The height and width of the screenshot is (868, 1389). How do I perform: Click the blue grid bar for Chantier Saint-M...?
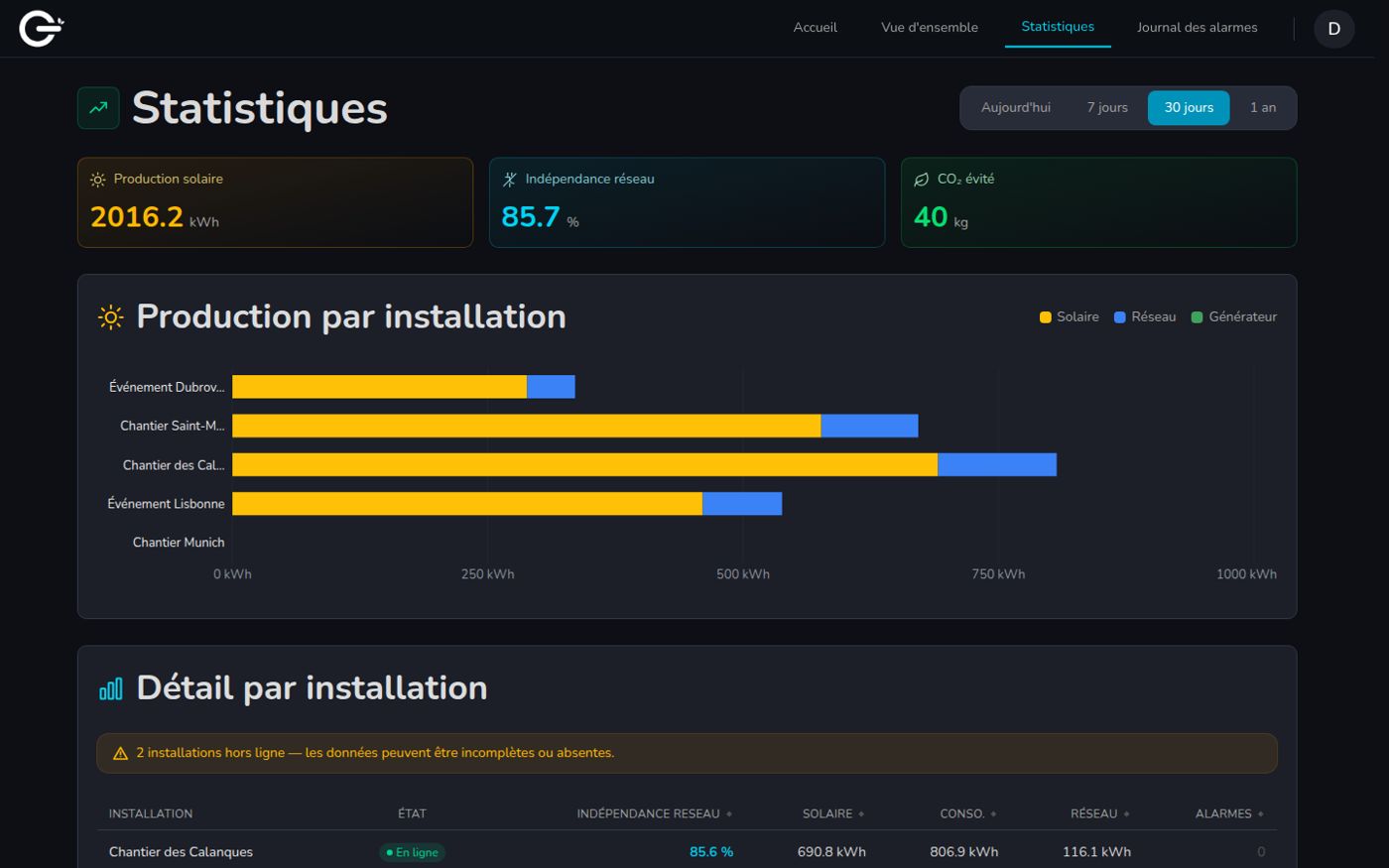(x=869, y=426)
